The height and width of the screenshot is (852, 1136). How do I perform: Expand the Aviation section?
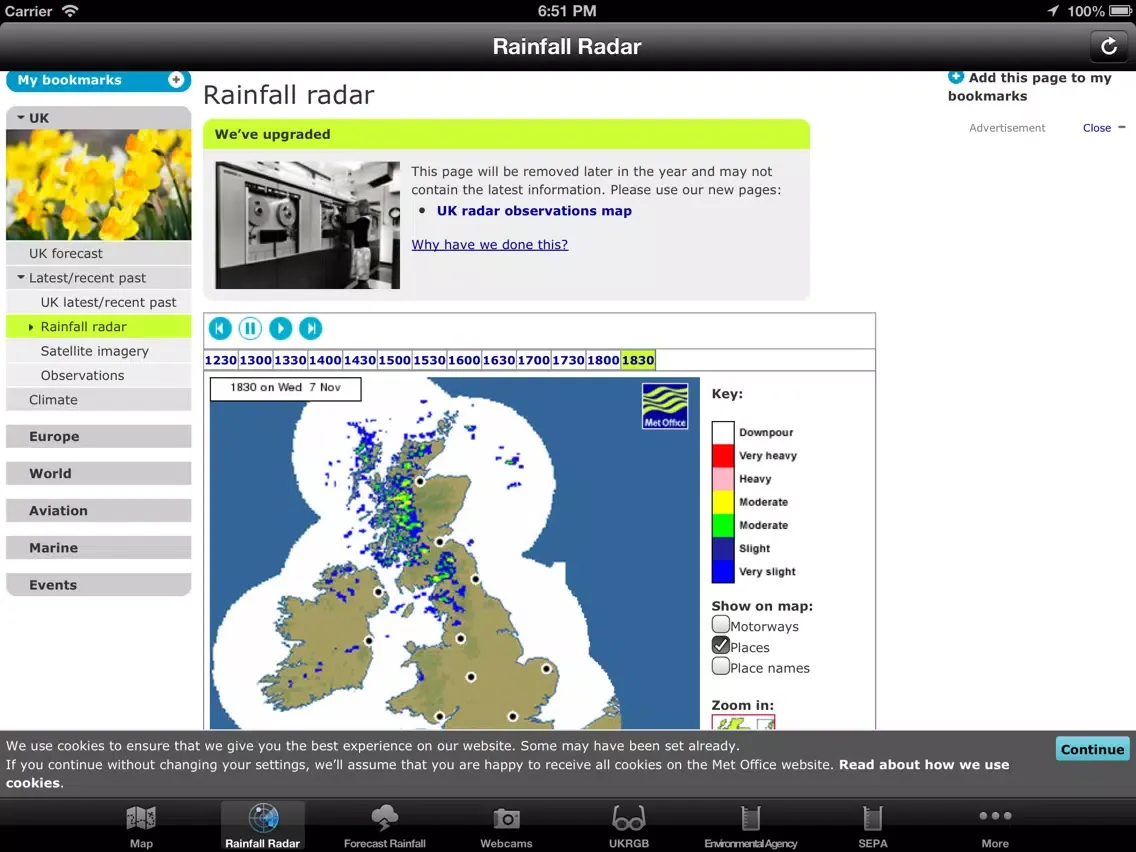[x=99, y=510]
